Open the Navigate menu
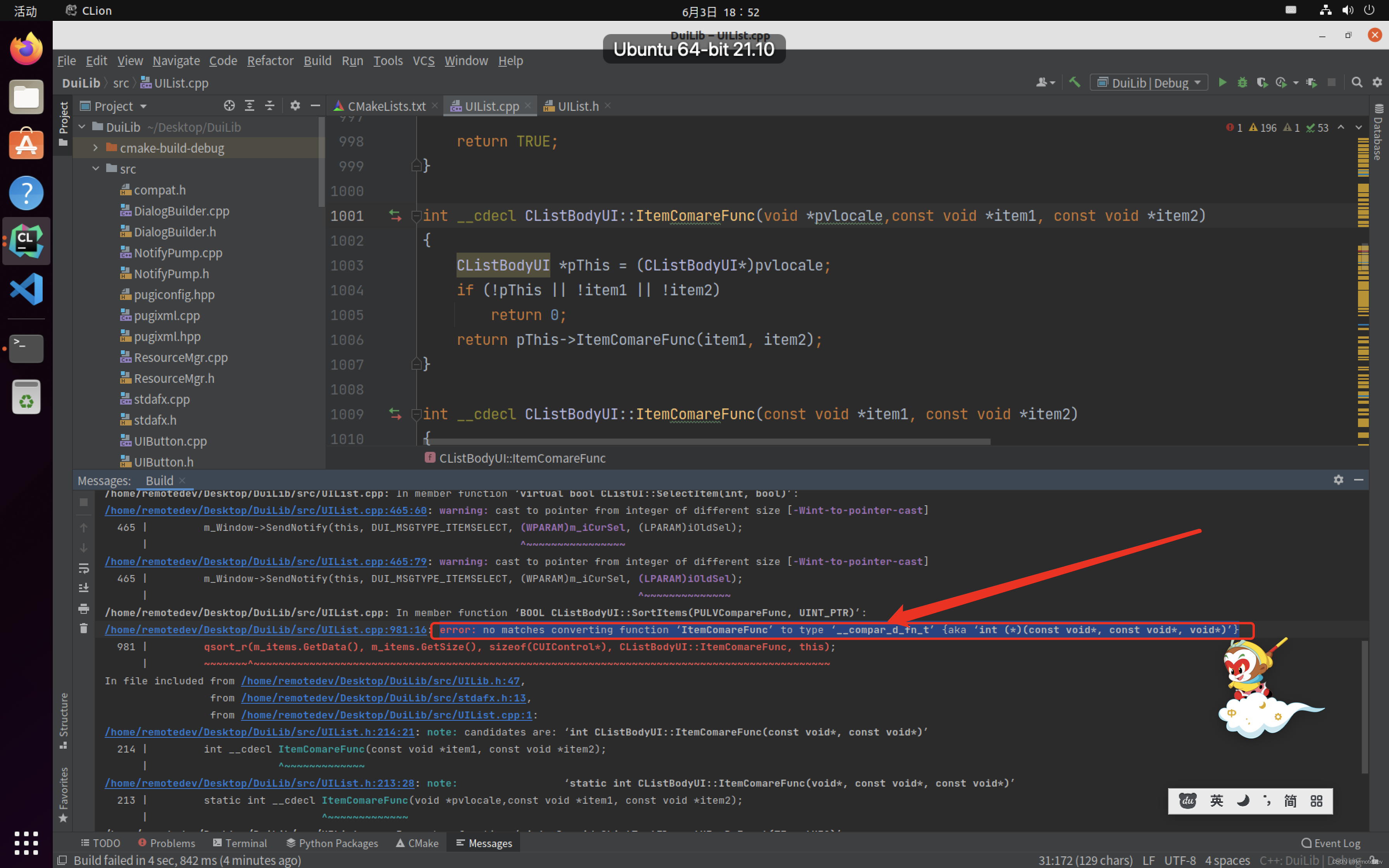 (x=176, y=60)
